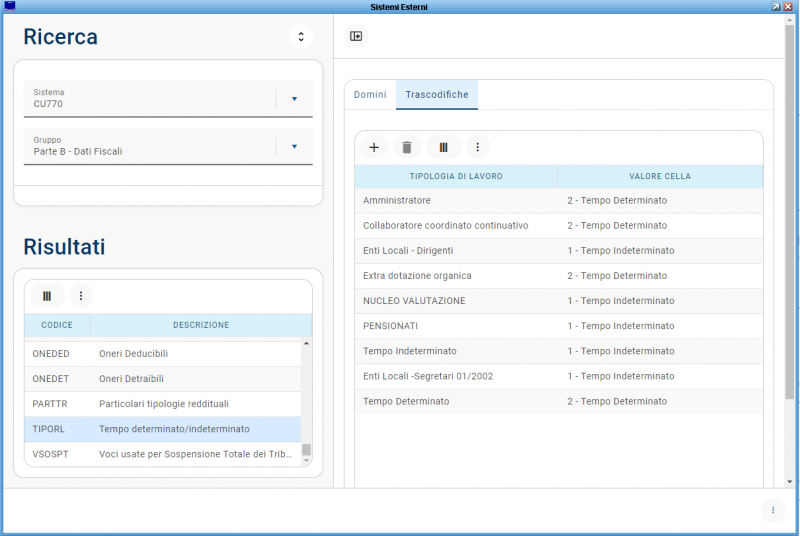Open more options menu in Risultati toolbar
800x536 pixels.
[81, 295]
